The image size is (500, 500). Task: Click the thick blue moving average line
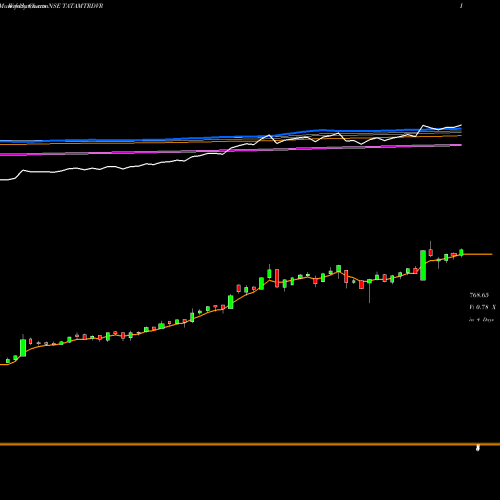point(231,136)
